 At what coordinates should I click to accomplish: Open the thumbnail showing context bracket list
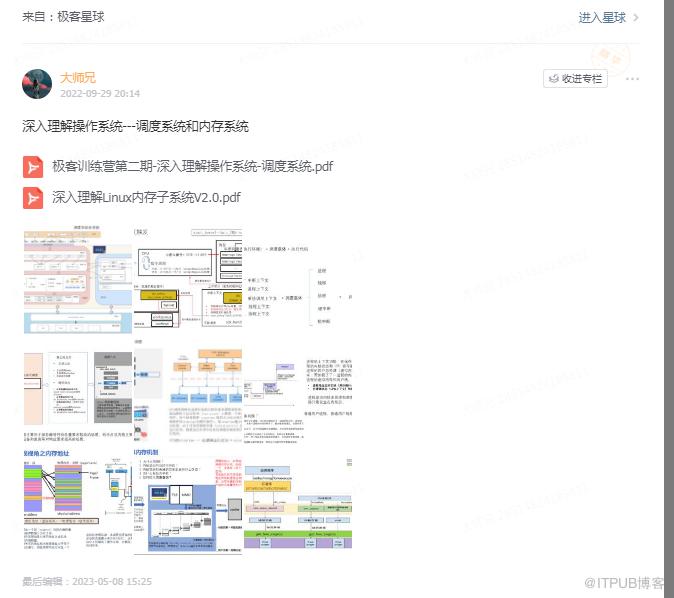click(298, 279)
